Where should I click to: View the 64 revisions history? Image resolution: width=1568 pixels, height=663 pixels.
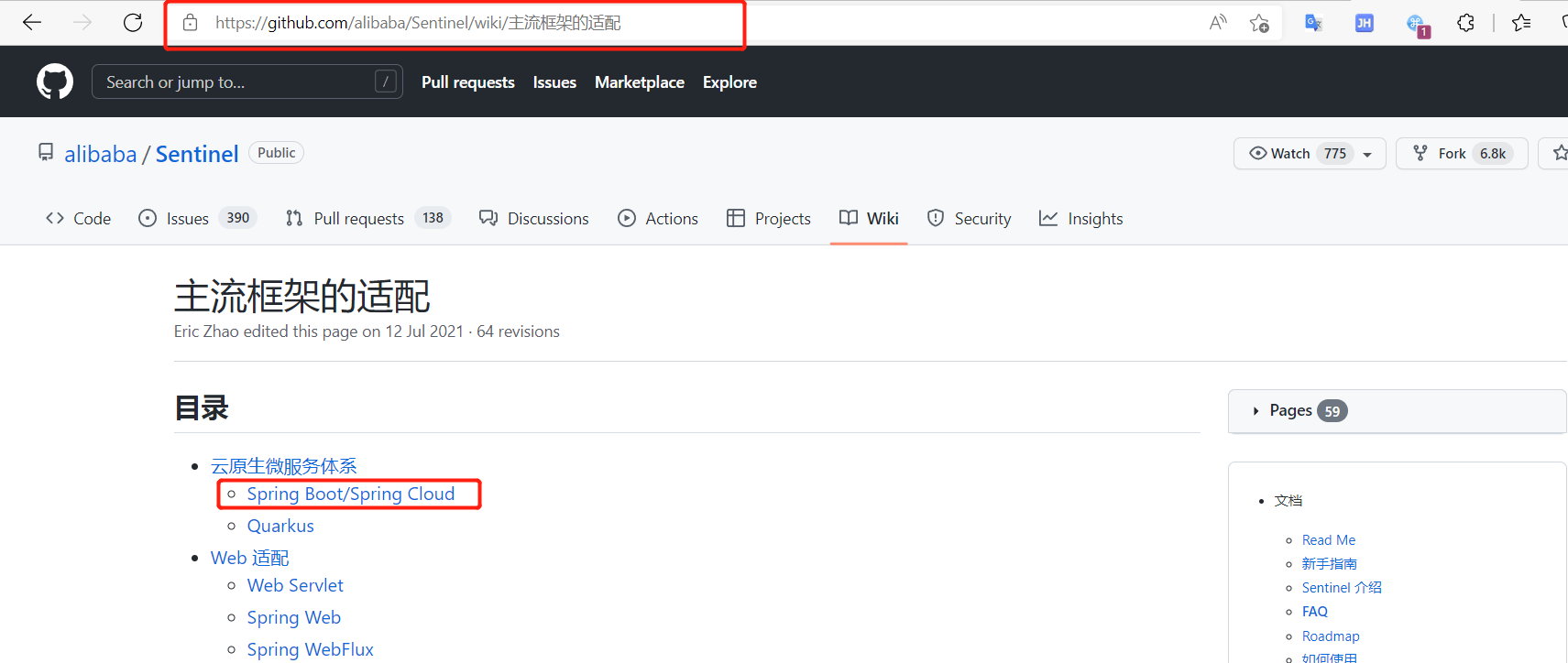tap(518, 331)
